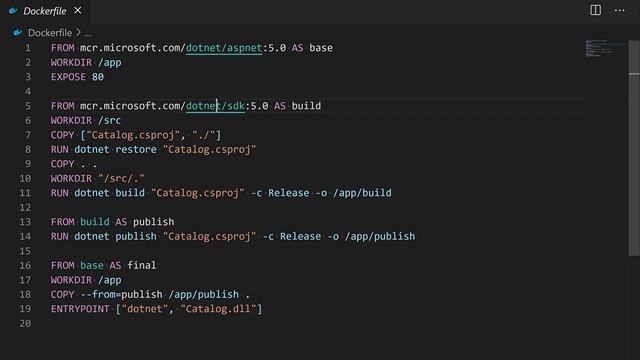
Task: Click the word "restore" on line 8
Action: pyautogui.click(x=136, y=149)
